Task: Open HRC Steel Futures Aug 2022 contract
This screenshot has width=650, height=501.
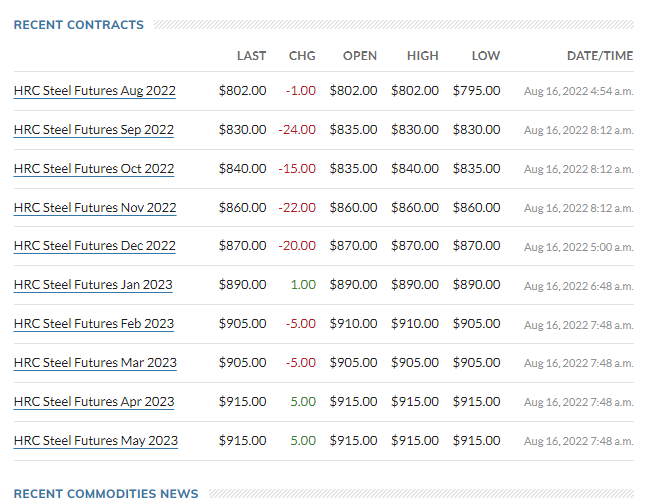Action: (x=95, y=91)
